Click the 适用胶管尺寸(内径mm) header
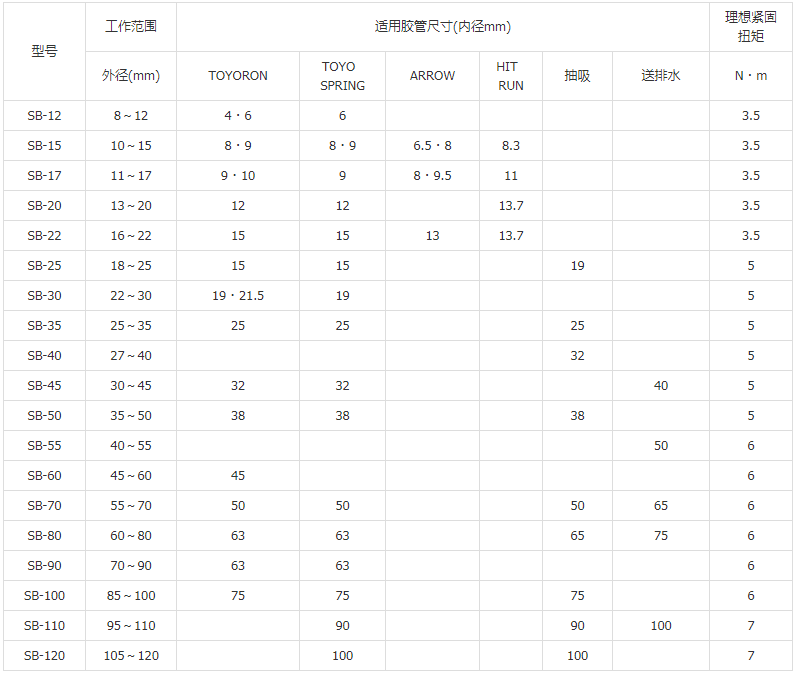 click(x=443, y=26)
